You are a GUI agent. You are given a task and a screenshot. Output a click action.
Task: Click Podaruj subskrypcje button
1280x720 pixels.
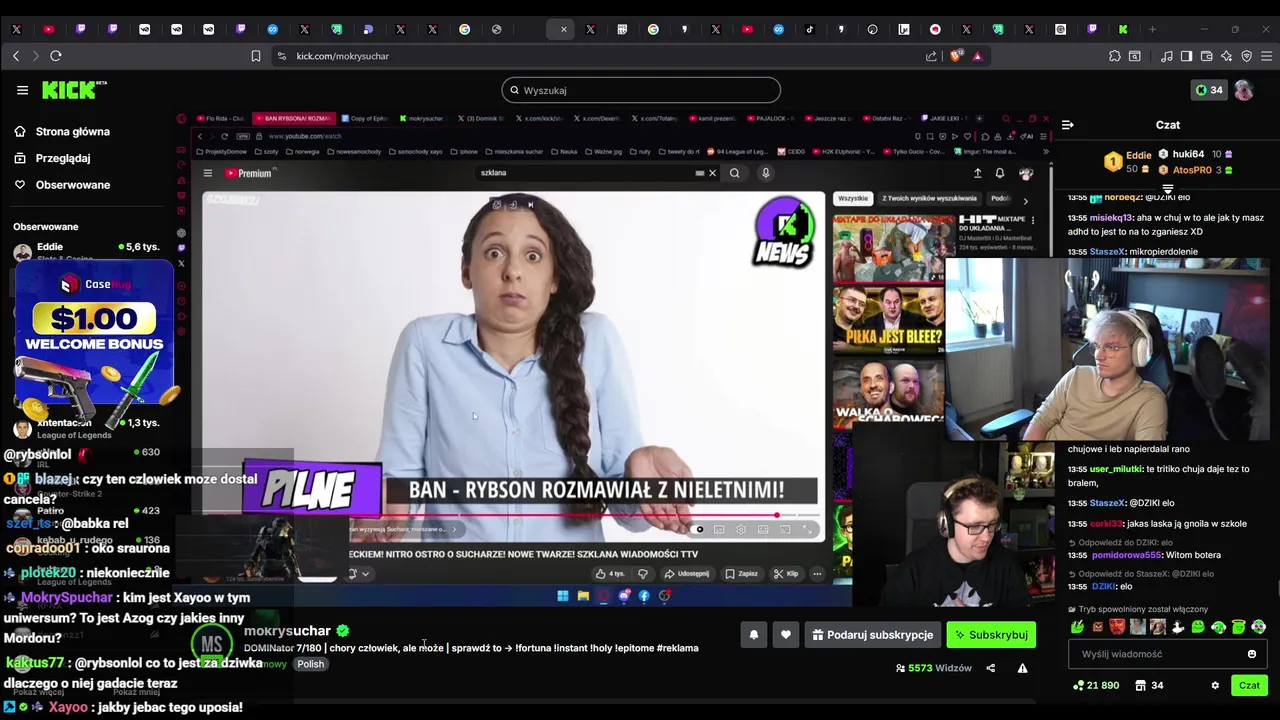[873, 635]
